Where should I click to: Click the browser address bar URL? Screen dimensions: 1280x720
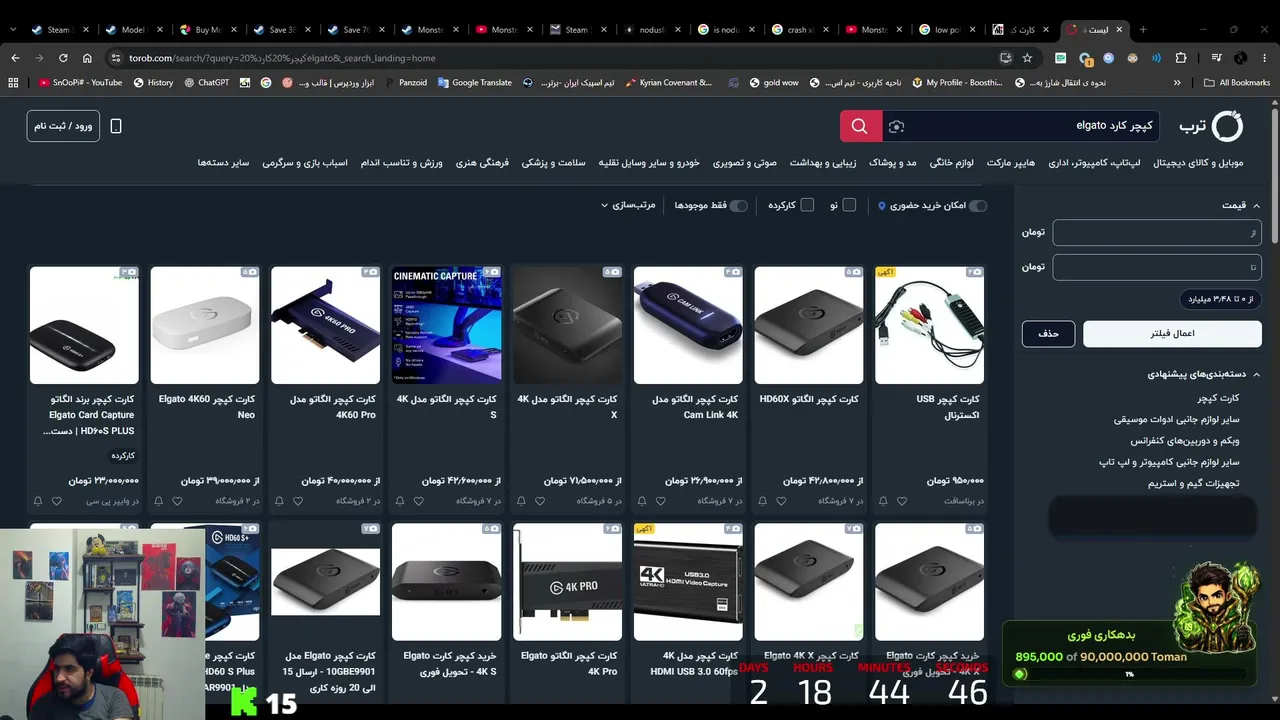(x=282, y=58)
